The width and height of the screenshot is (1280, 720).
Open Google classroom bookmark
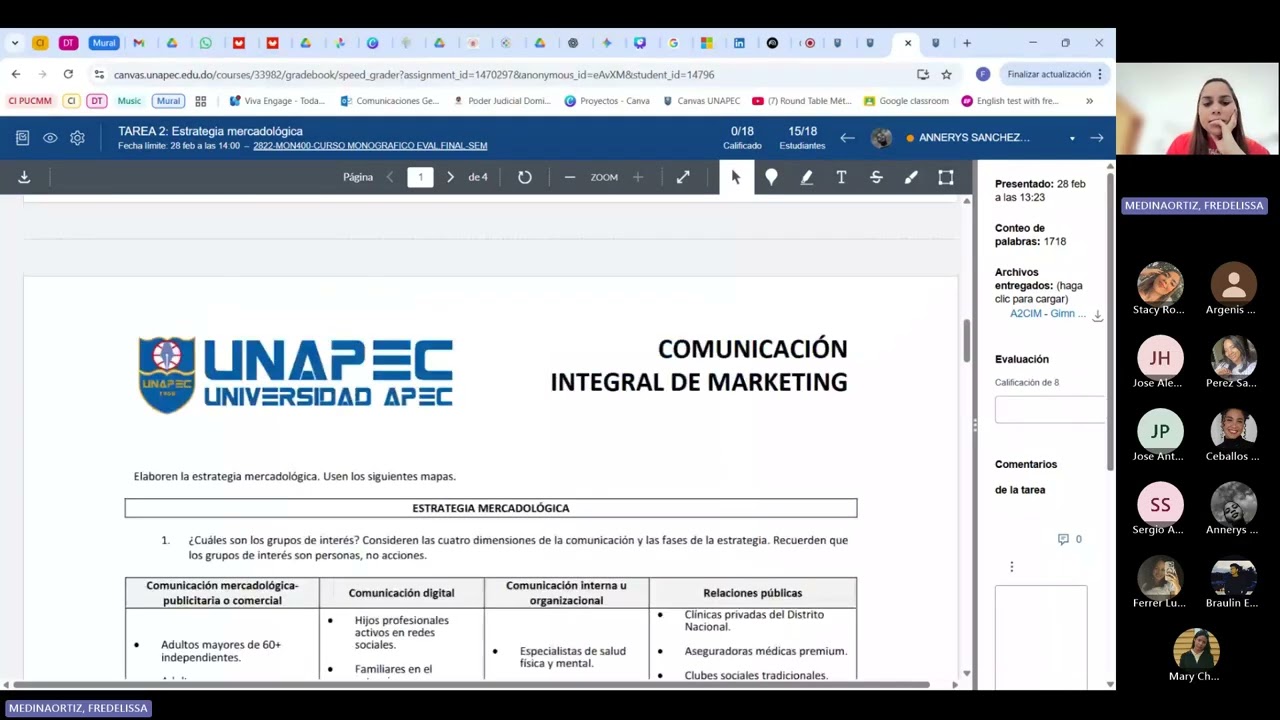pyautogui.click(x=906, y=101)
